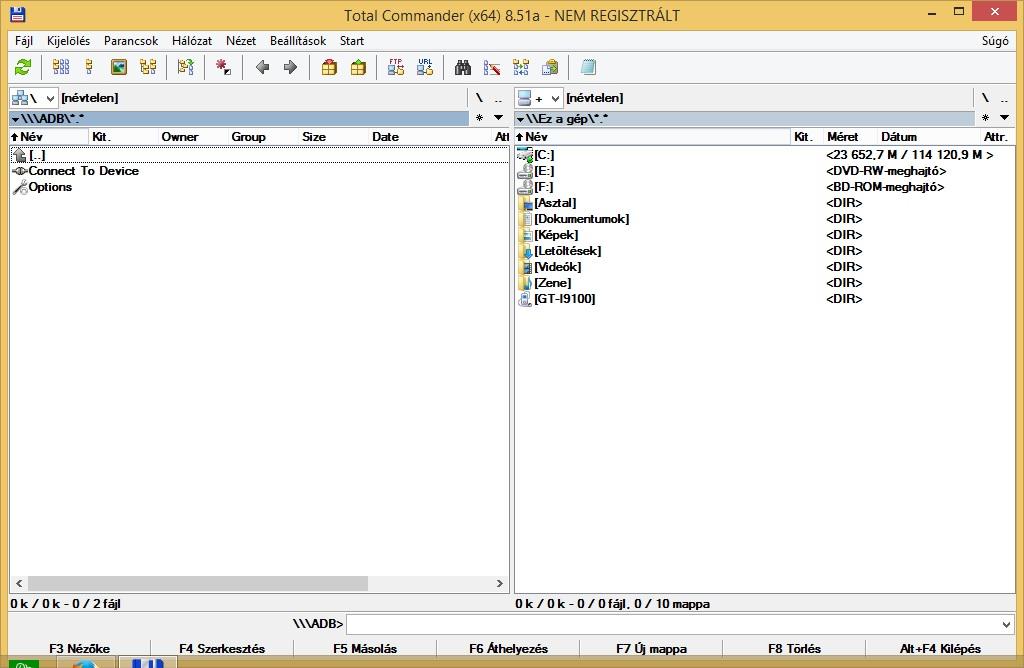Click the Back arrow toolbar icon
Viewport: 1024px width, 668px height.
[262, 67]
